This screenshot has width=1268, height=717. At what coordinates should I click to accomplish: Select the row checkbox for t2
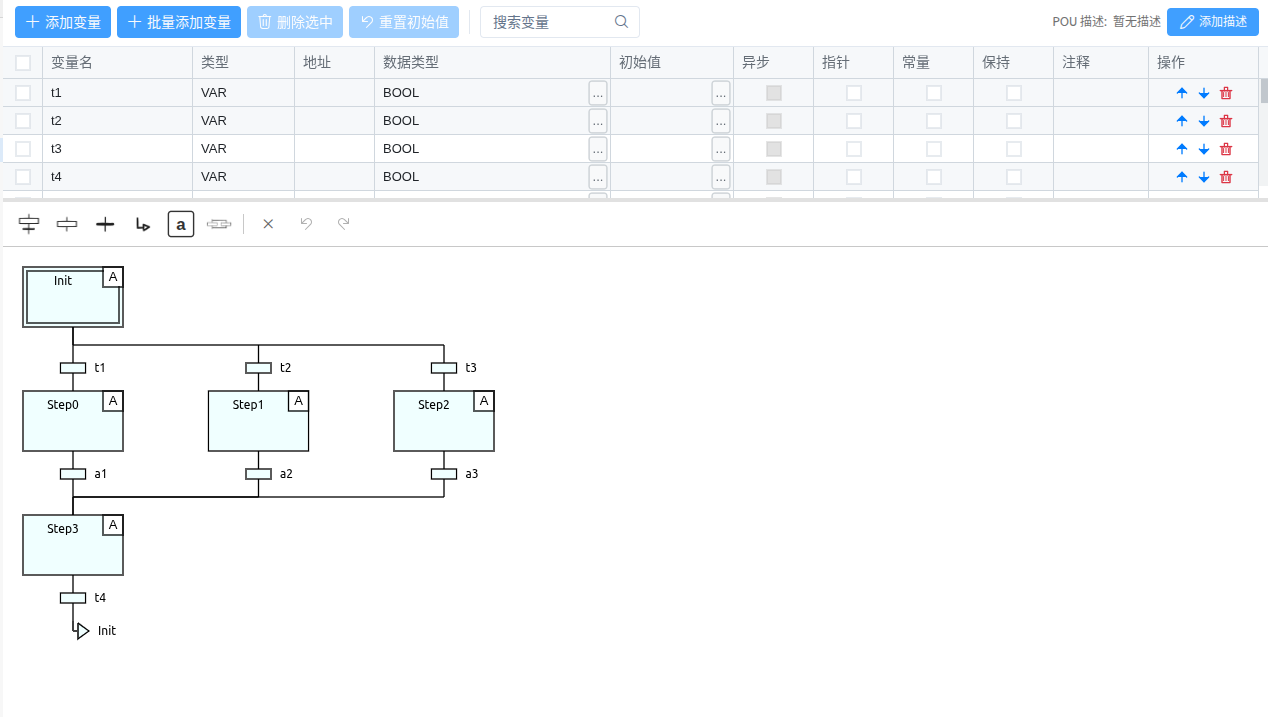[23, 121]
